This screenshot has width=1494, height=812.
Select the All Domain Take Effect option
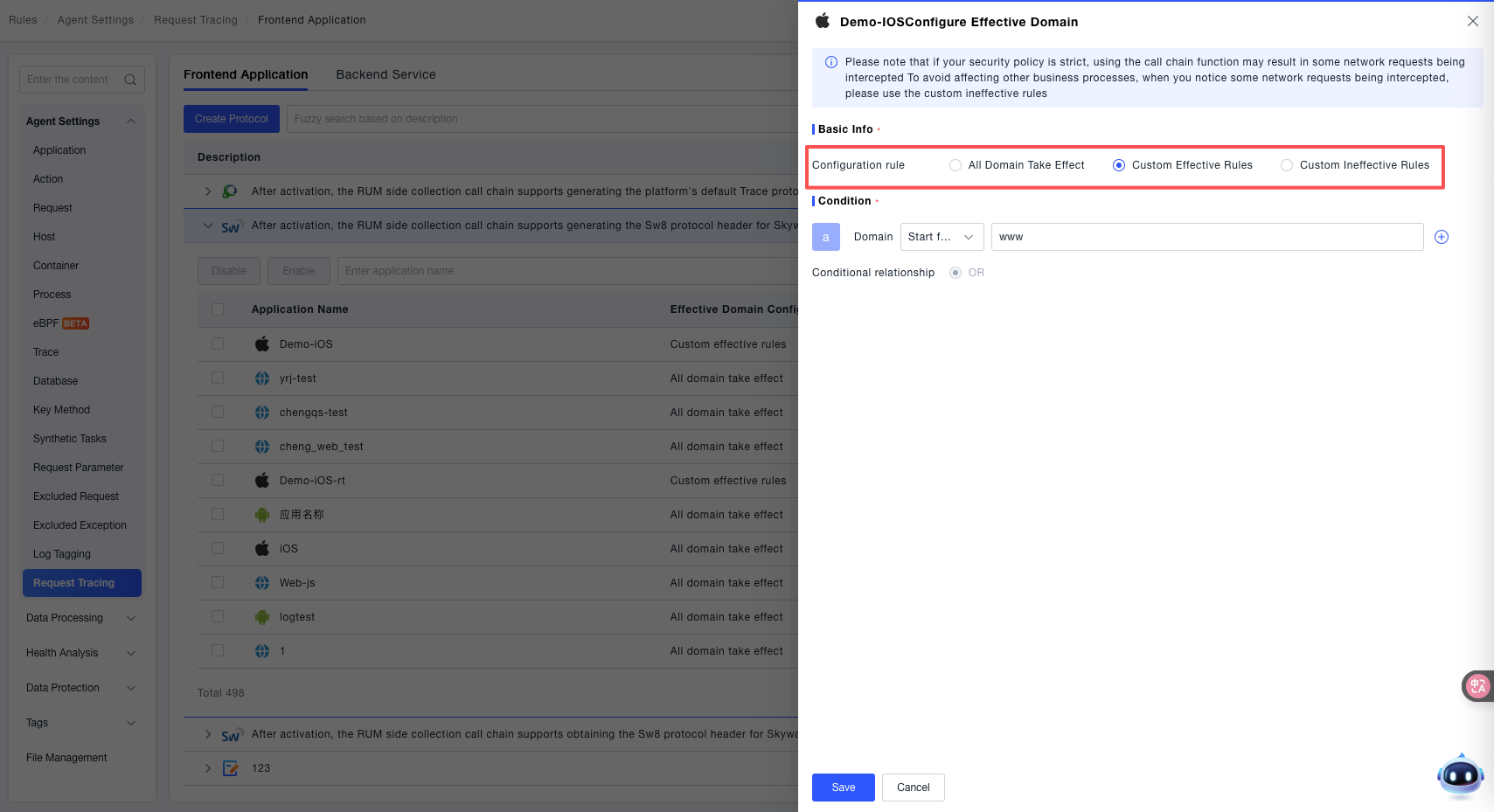[x=955, y=165]
